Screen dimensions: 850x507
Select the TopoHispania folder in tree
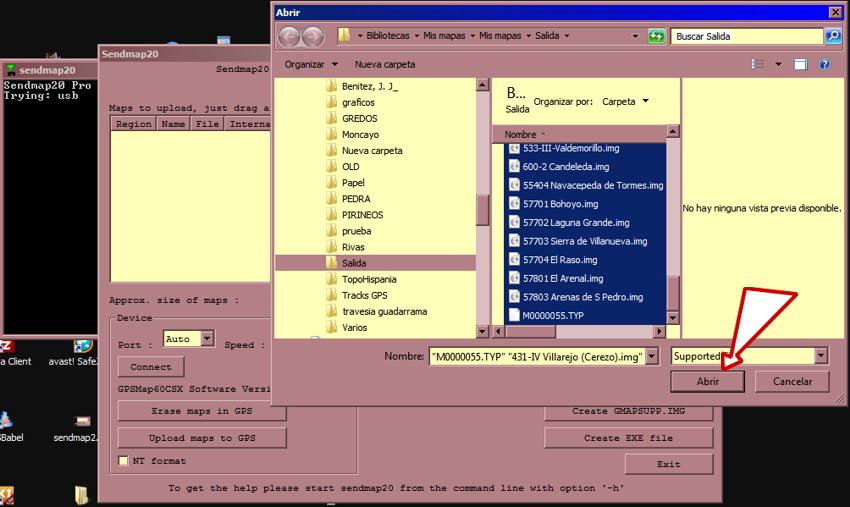369,279
